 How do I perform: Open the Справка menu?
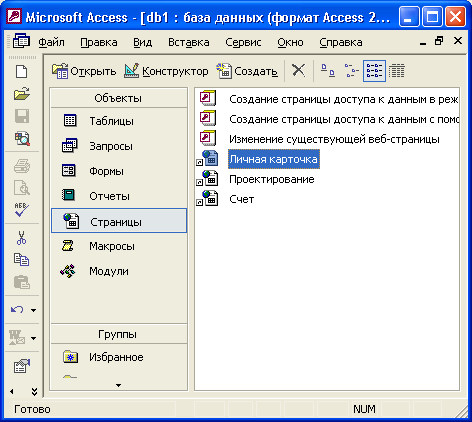click(x=341, y=42)
